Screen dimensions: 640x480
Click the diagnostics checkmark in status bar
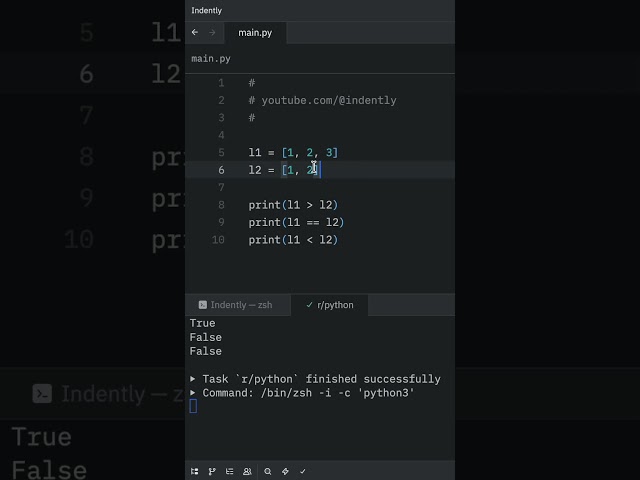click(302, 471)
